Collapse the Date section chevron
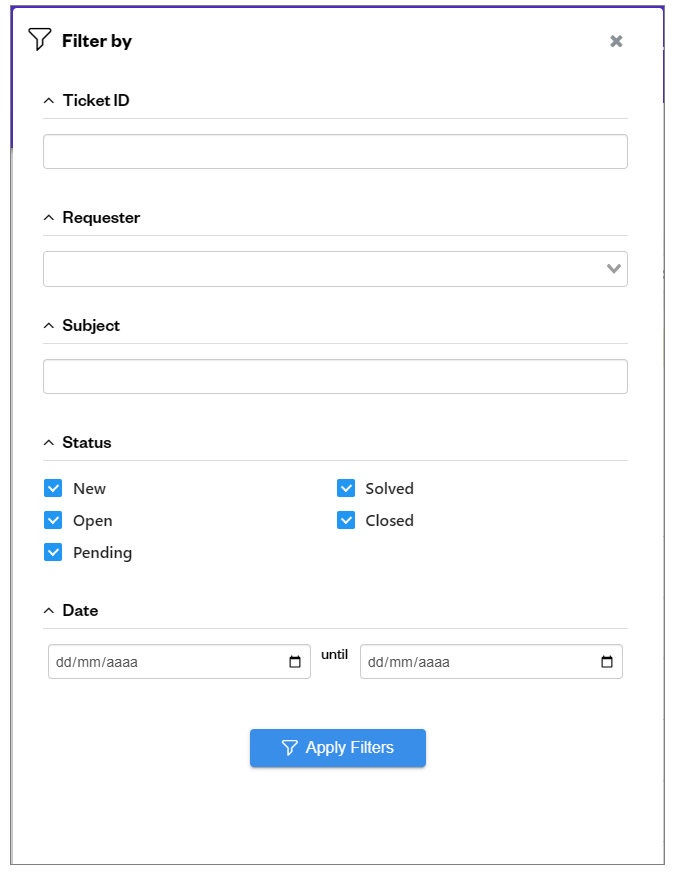The height and width of the screenshot is (872, 675). [49, 610]
